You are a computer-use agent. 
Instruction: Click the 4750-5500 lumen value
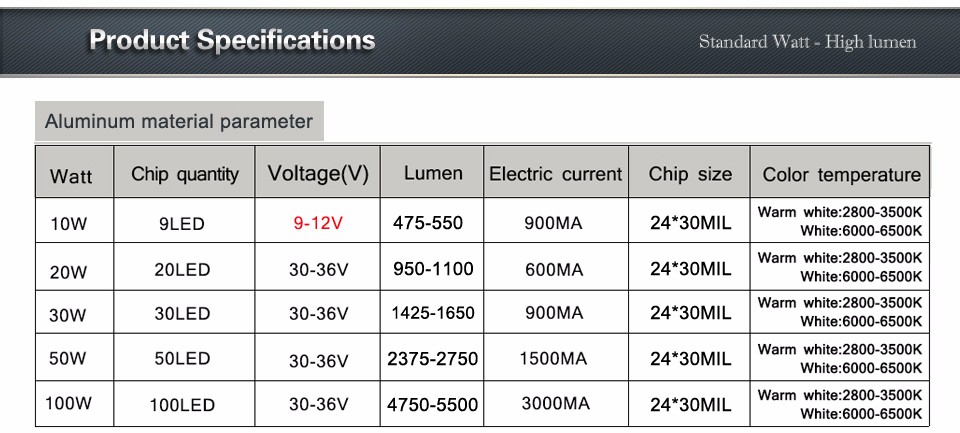(x=432, y=405)
